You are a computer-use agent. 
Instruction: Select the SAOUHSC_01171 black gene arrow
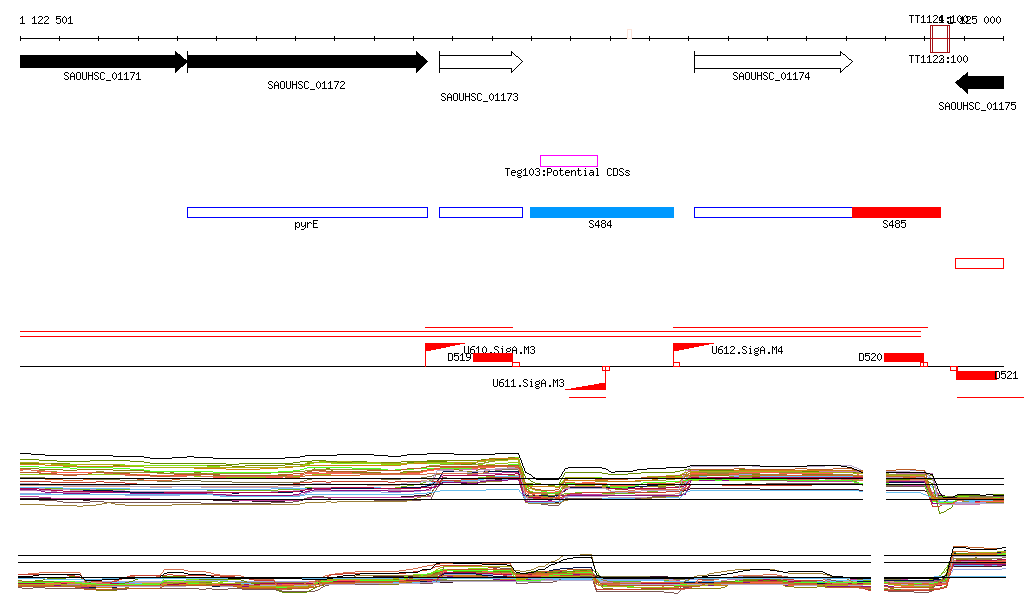pyautogui.click(x=103, y=62)
